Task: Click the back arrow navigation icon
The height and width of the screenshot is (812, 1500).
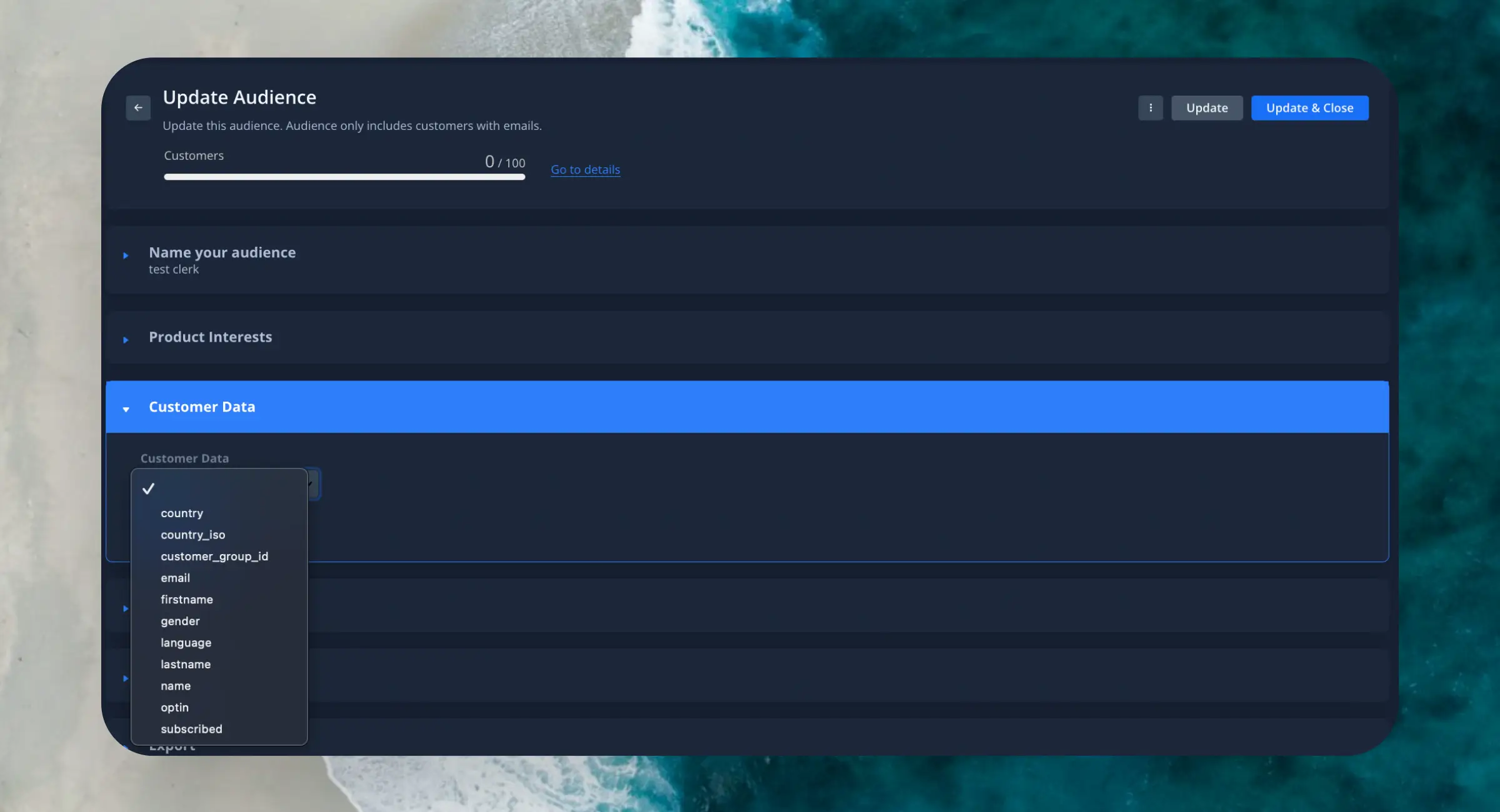Action: point(138,108)
